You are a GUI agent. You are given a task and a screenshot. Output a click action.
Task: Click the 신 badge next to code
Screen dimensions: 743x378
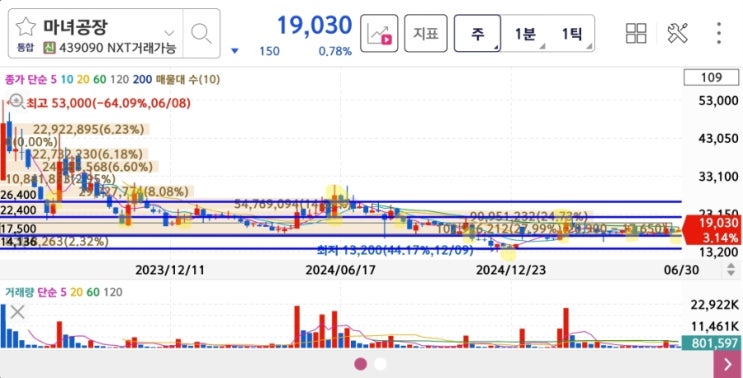[x=49, y=48]
